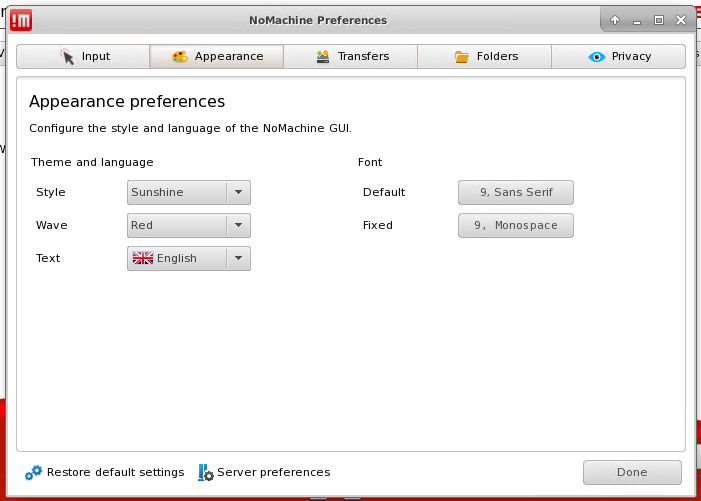
Task: Click the Fixed font label
Action: click(377, 225)
